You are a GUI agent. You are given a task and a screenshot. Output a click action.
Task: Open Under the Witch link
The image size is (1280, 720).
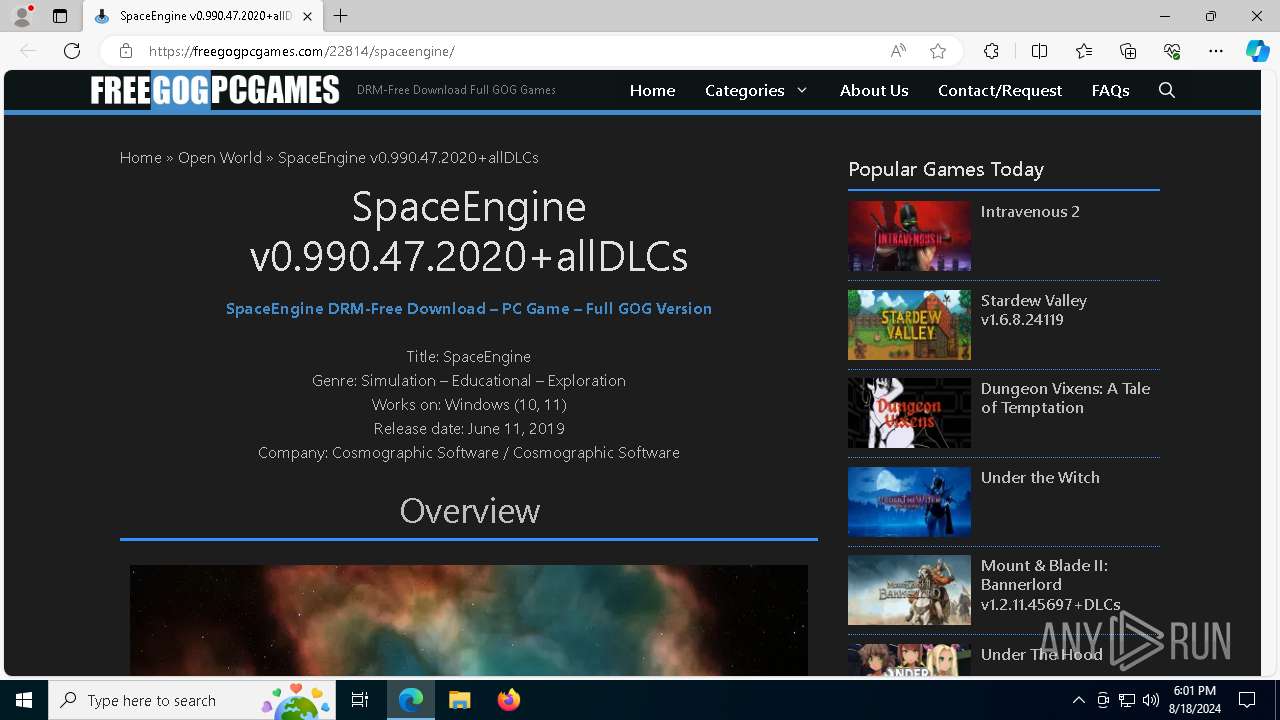[1040, 477]
